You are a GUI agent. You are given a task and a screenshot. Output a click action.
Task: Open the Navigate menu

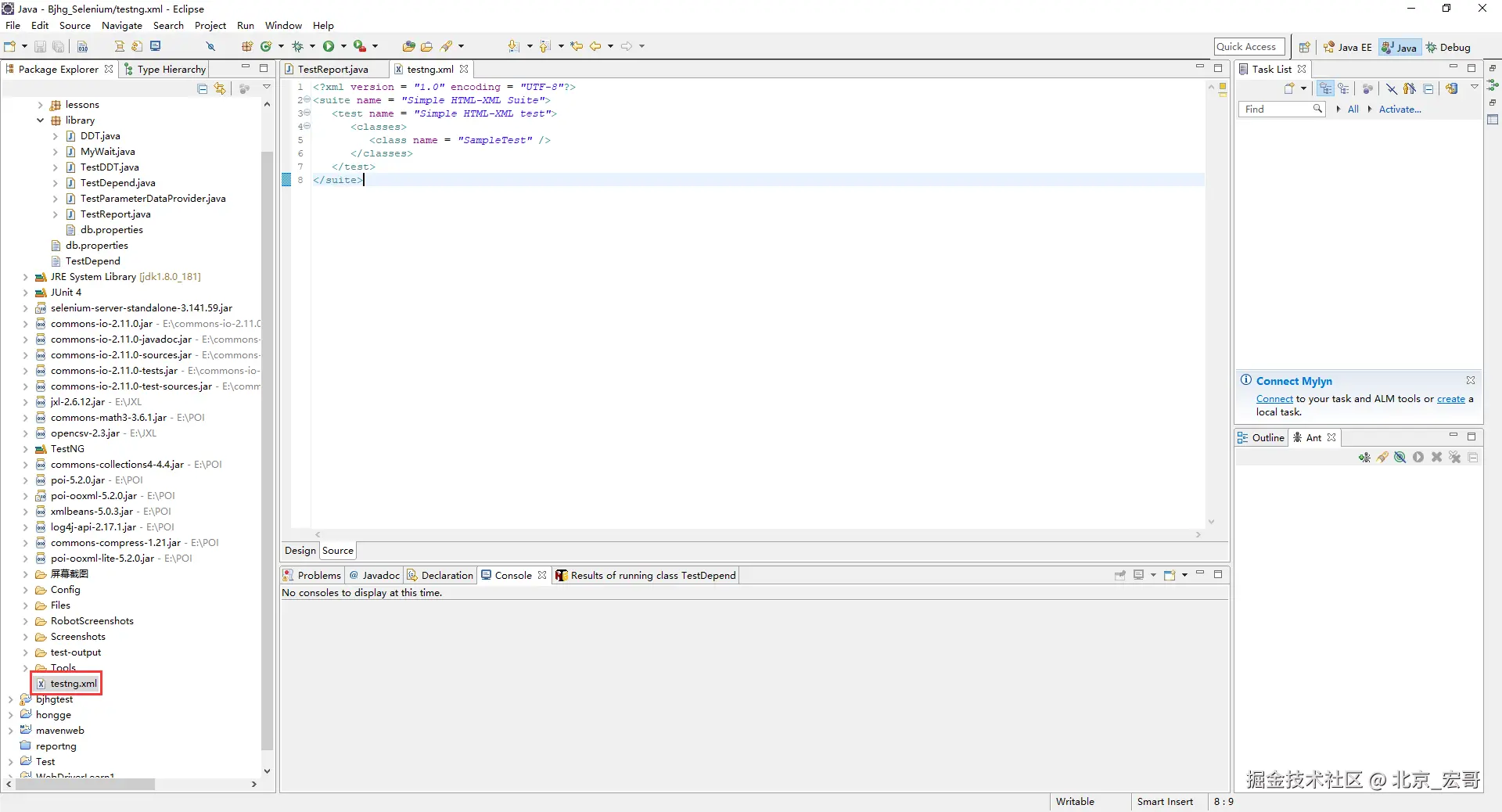pyautogui.click(x=122, y=26)
